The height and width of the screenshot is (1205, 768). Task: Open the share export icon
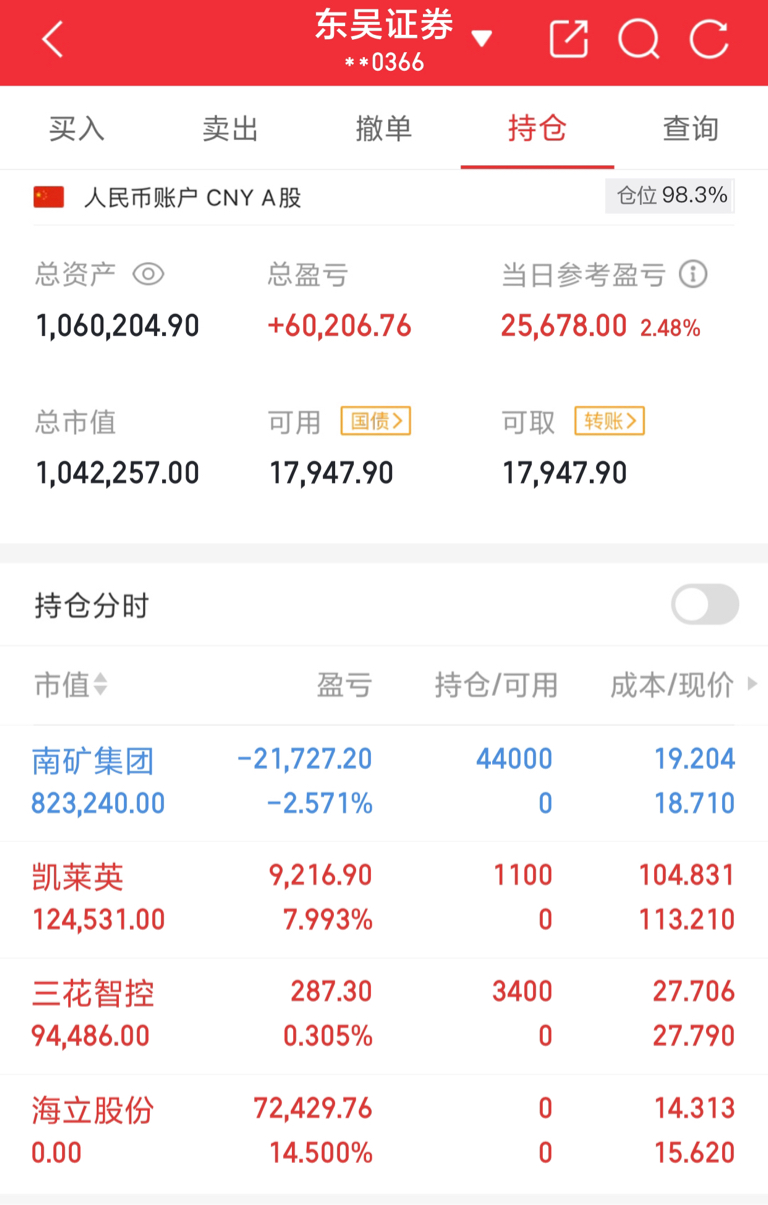(x=568, y=39)
